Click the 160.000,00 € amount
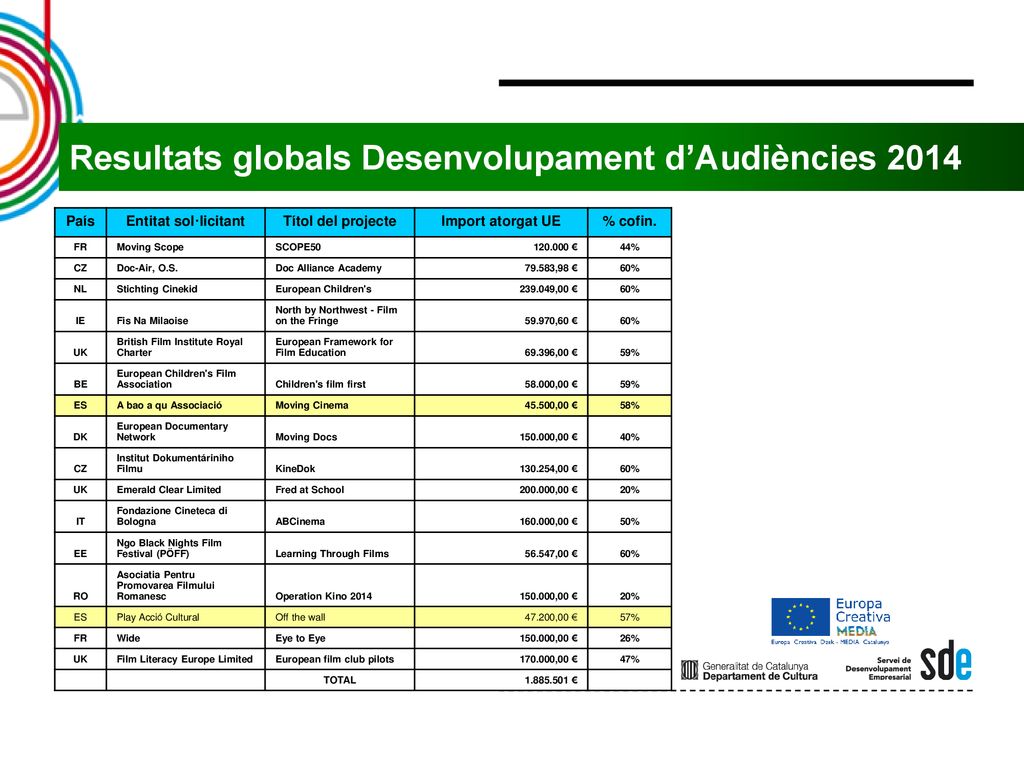1024x768 pixels. (549, 521)
